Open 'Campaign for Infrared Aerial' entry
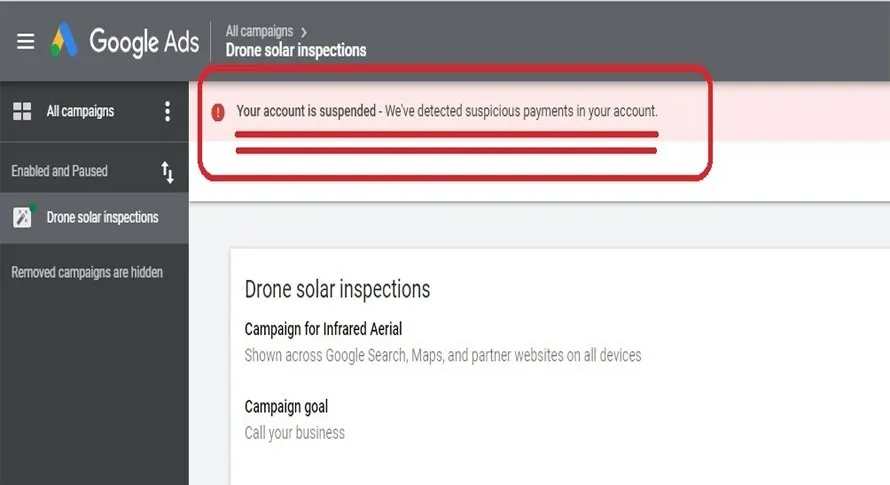890x485 pixels. (323, 329)
